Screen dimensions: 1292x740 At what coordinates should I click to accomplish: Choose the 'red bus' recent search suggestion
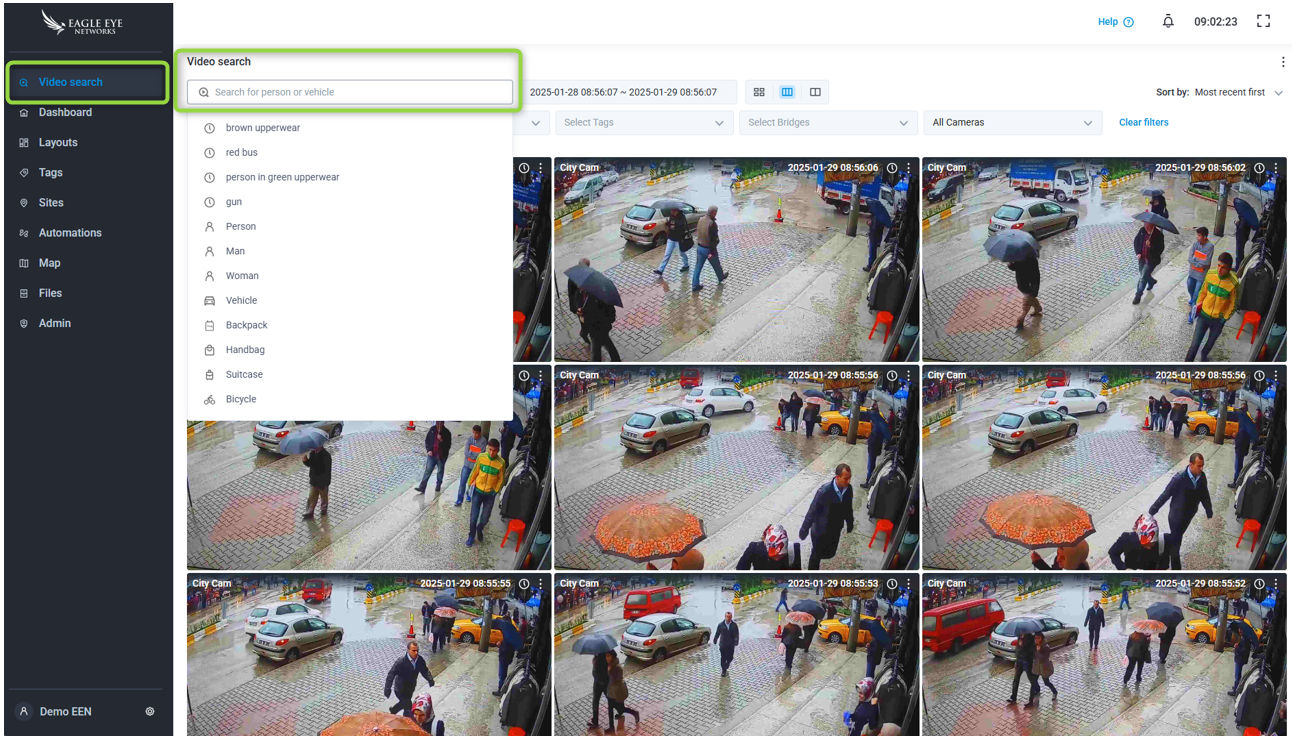tap(241, 153)
